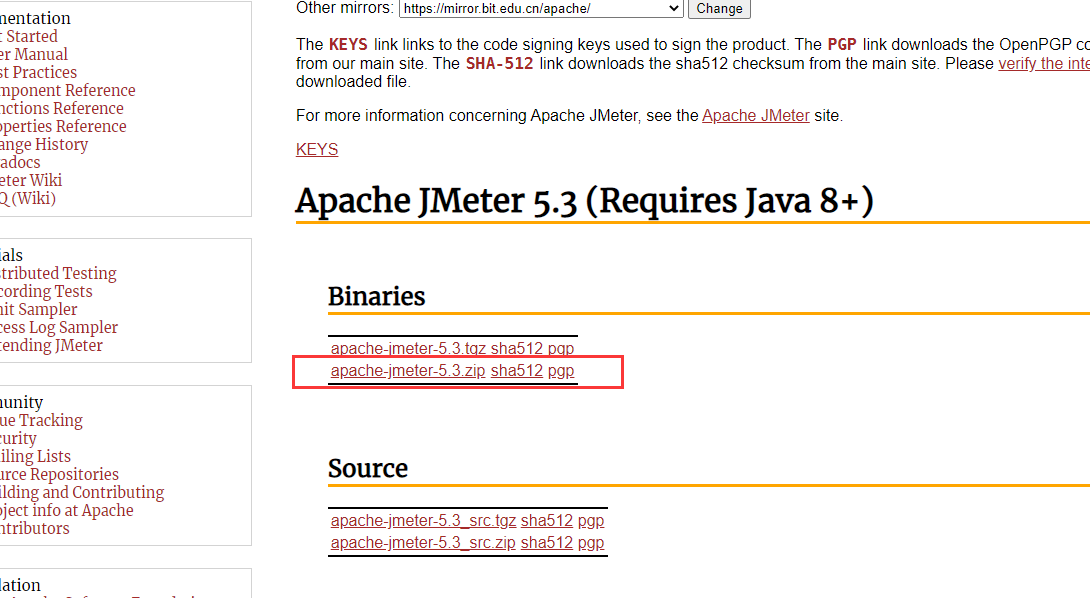Visit the Apache JMeter site link
The width and height of the screenshot is (1090, 598).
tap(756, 115)
